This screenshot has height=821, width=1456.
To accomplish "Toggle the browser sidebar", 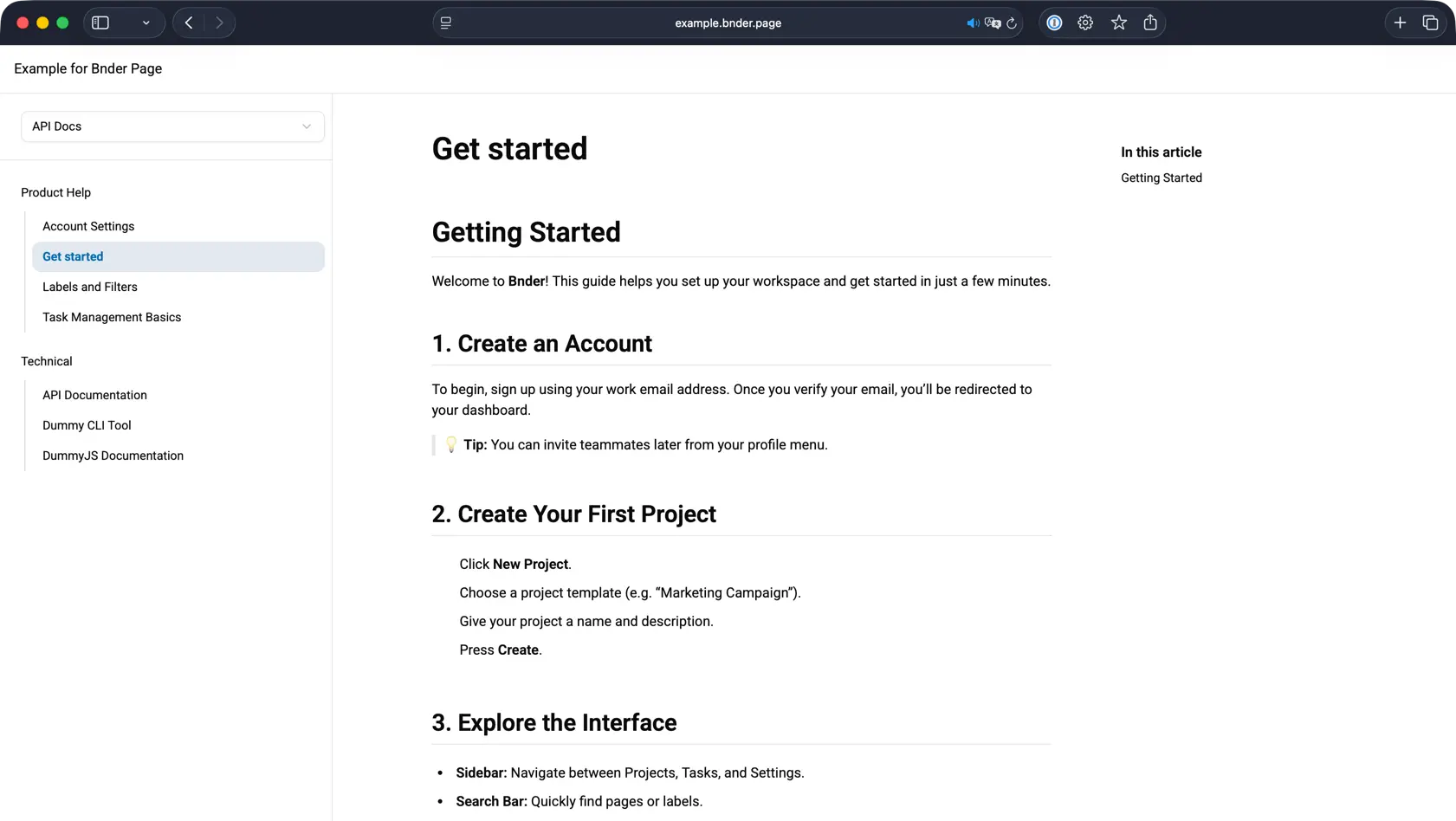I will click(100, 23).
